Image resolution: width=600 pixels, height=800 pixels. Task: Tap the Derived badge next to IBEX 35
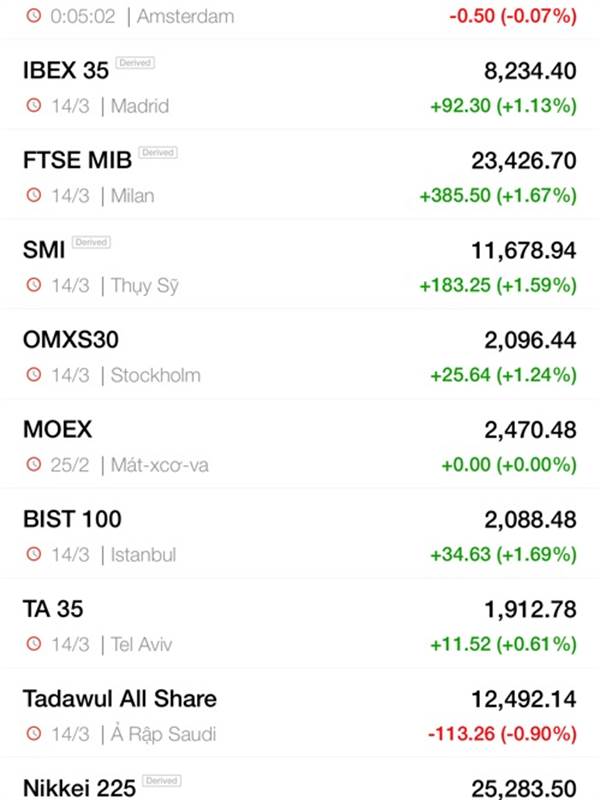pos(135,63)
